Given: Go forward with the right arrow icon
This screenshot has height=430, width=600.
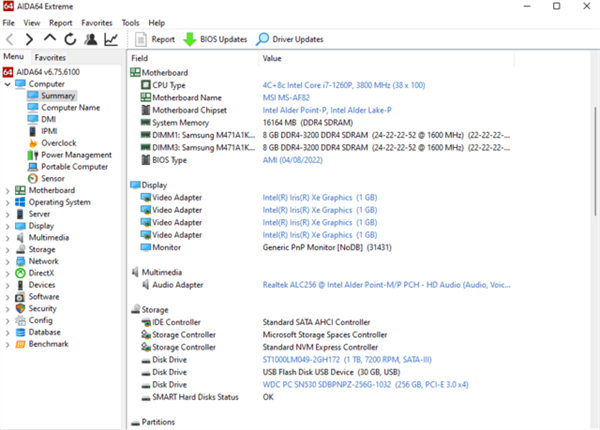Looking at the screenshot, I should tap(31, 39).
